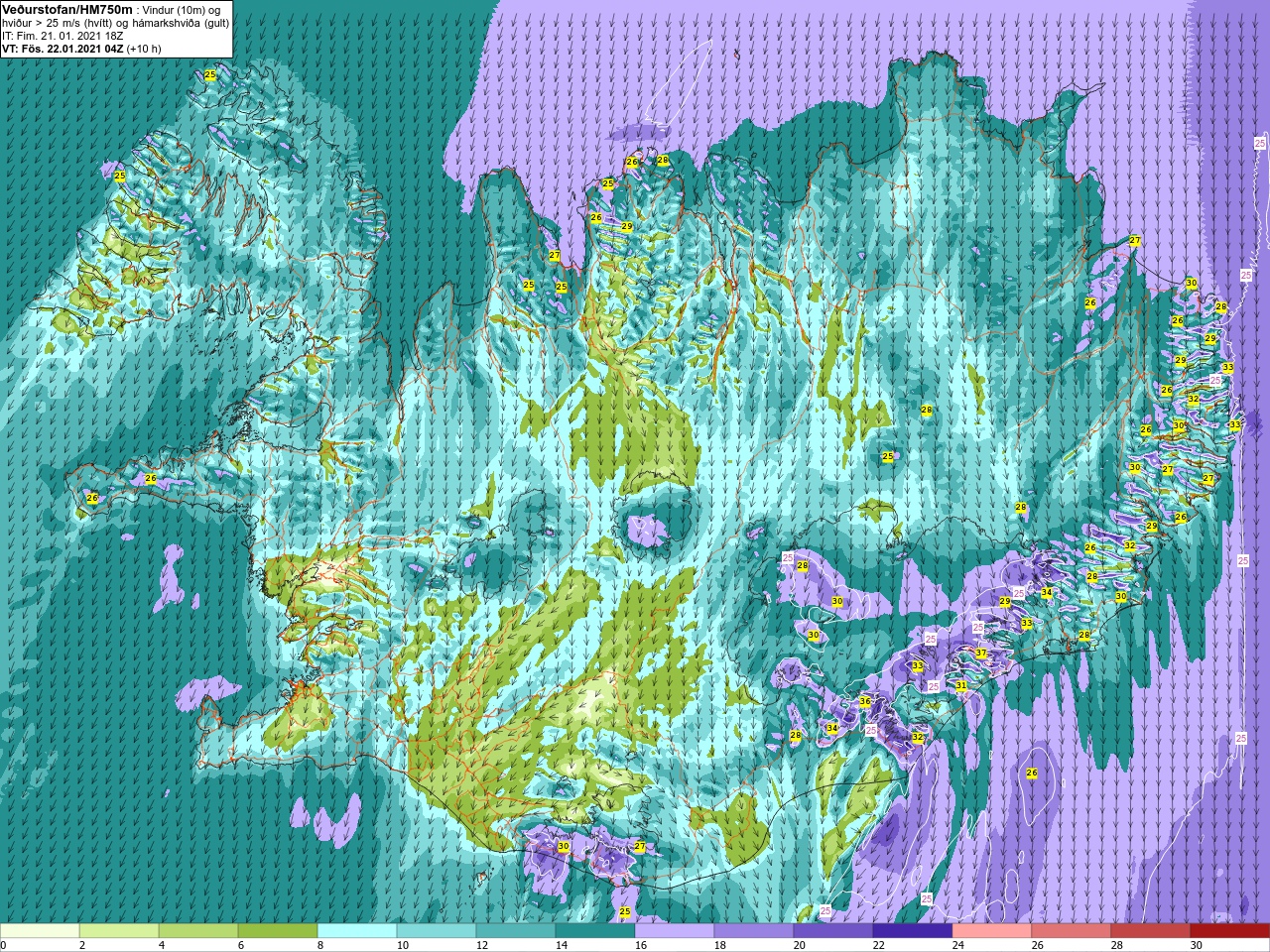1270x952 pixels.
Task: Click the "14" tick label on the scale
Action: (561, 945)
